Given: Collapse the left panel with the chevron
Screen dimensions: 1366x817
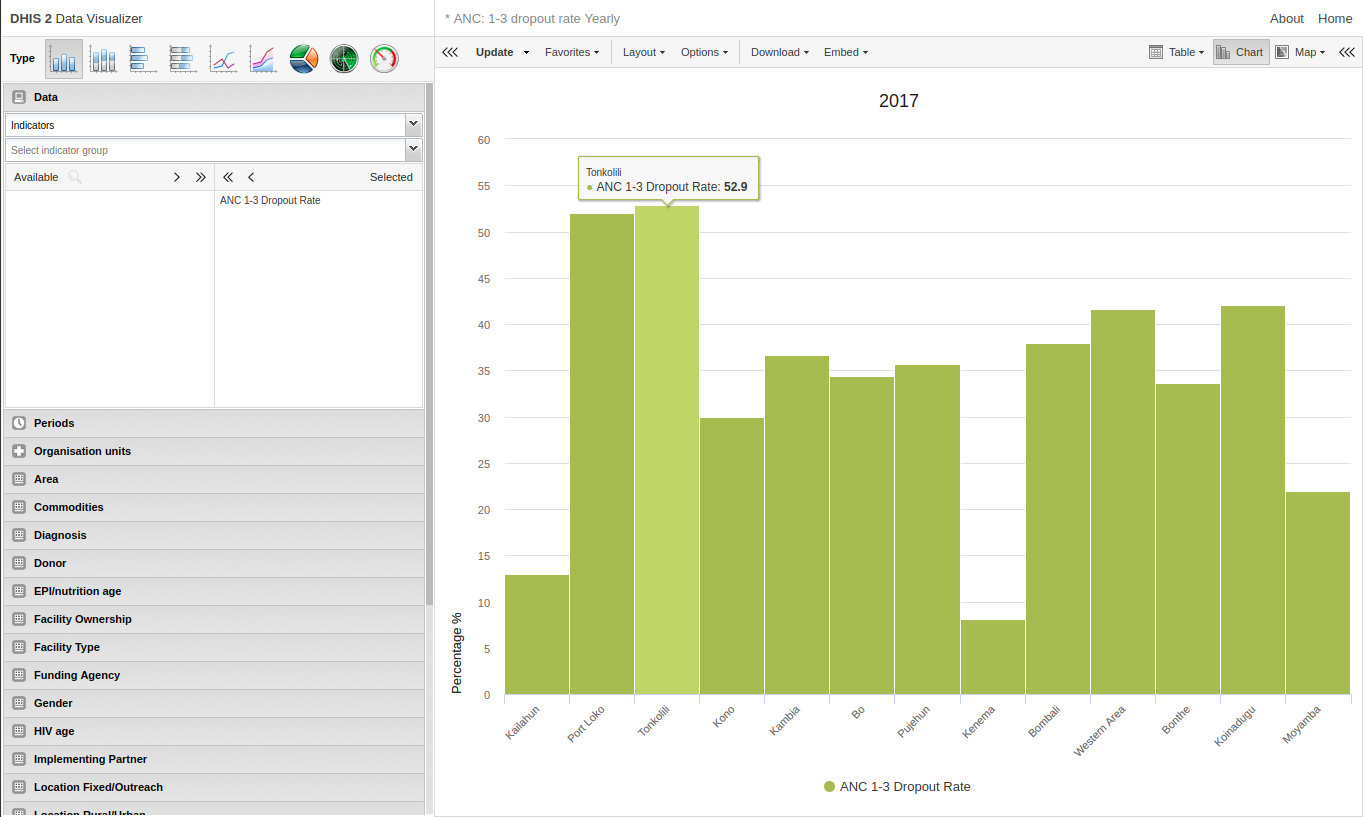Looking at the screenshot, I should pos(449,51).
